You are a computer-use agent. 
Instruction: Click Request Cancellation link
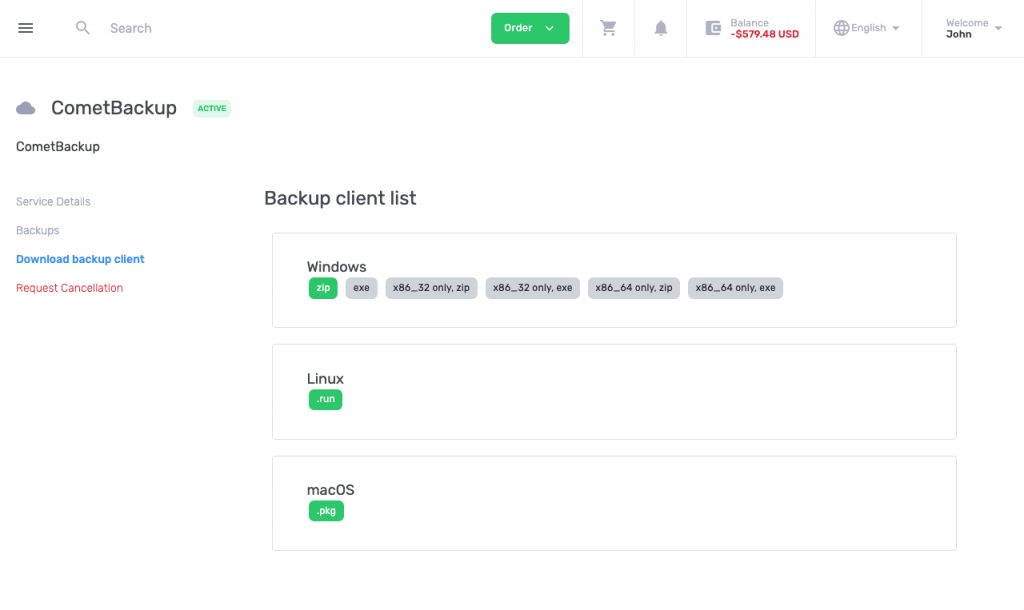69,288
